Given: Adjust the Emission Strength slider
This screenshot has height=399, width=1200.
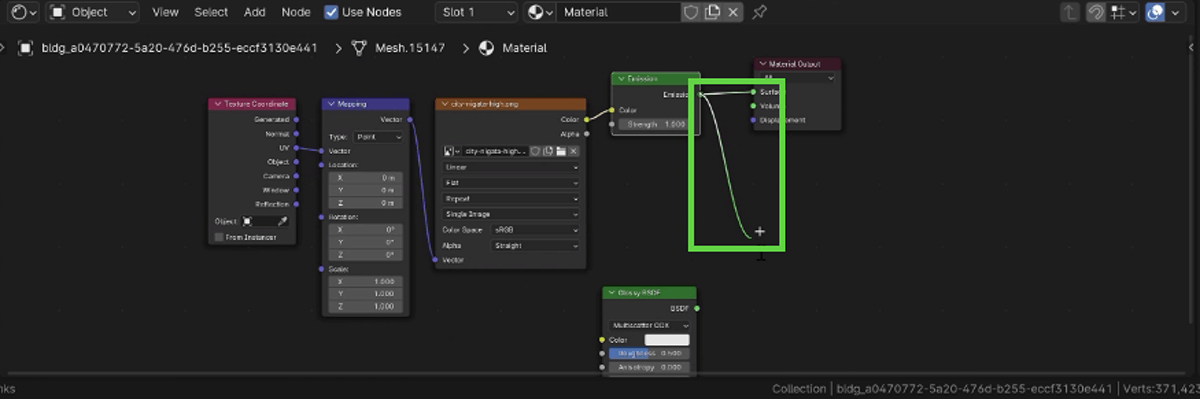Looking at the screenshot, I should [x=655, y=124].
